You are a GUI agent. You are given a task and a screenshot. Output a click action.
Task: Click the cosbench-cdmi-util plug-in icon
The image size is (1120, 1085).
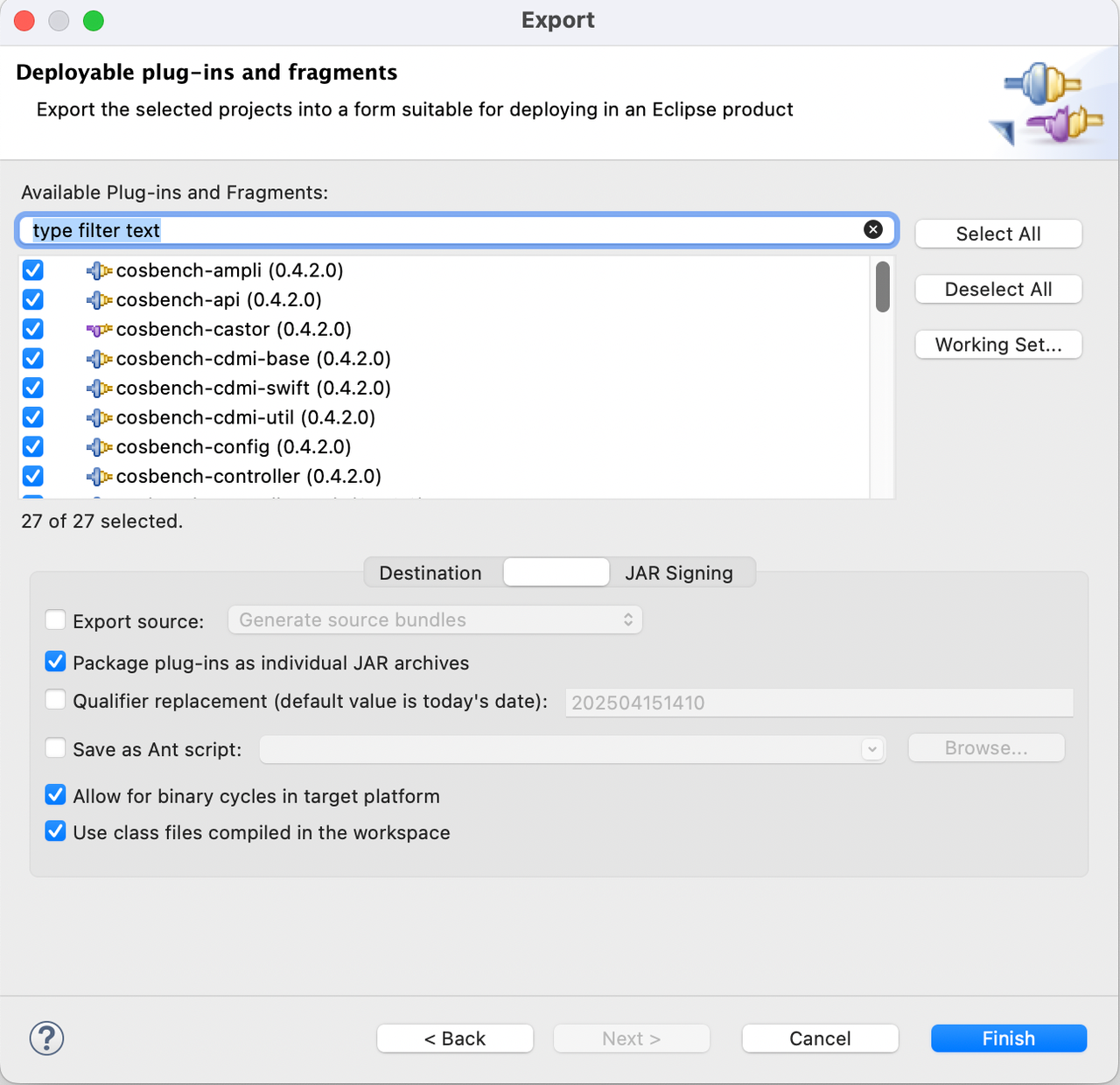pos(99,418)
